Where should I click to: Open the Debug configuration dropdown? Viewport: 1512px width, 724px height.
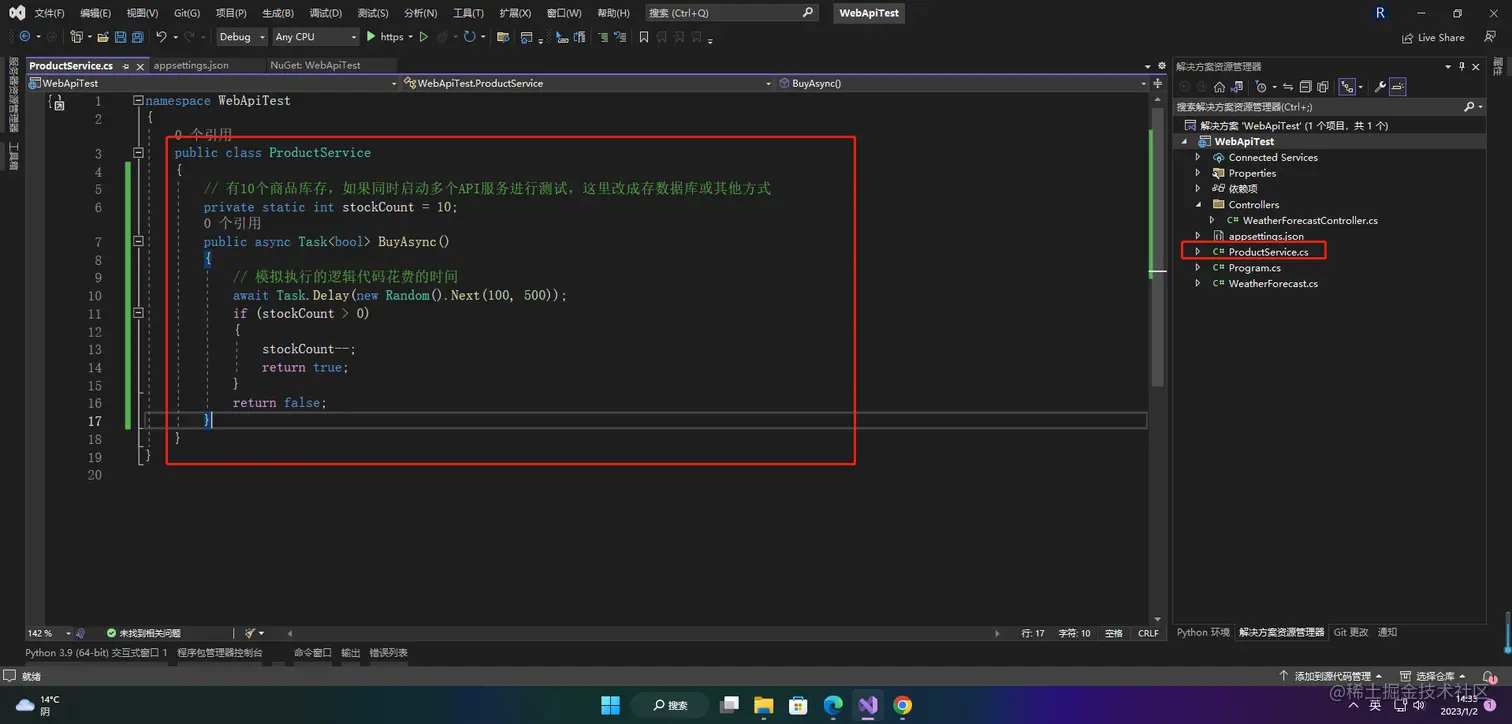pos(242,37)
